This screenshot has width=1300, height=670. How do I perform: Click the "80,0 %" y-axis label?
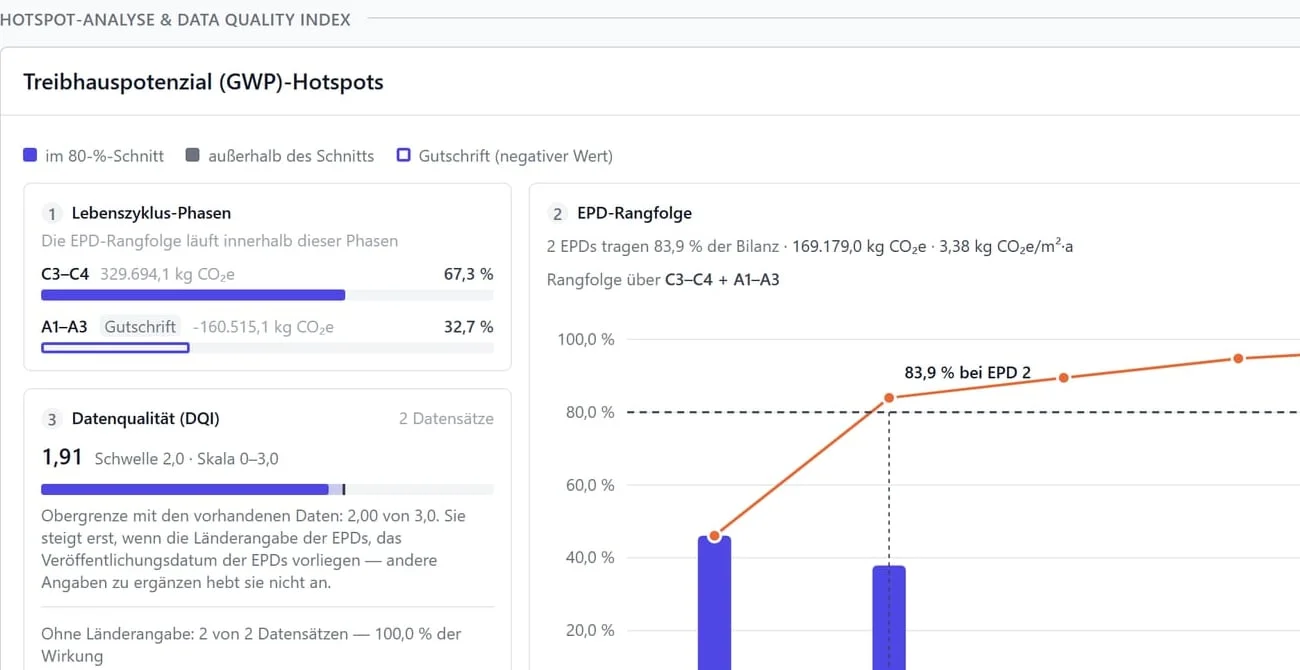click(589, 412)
